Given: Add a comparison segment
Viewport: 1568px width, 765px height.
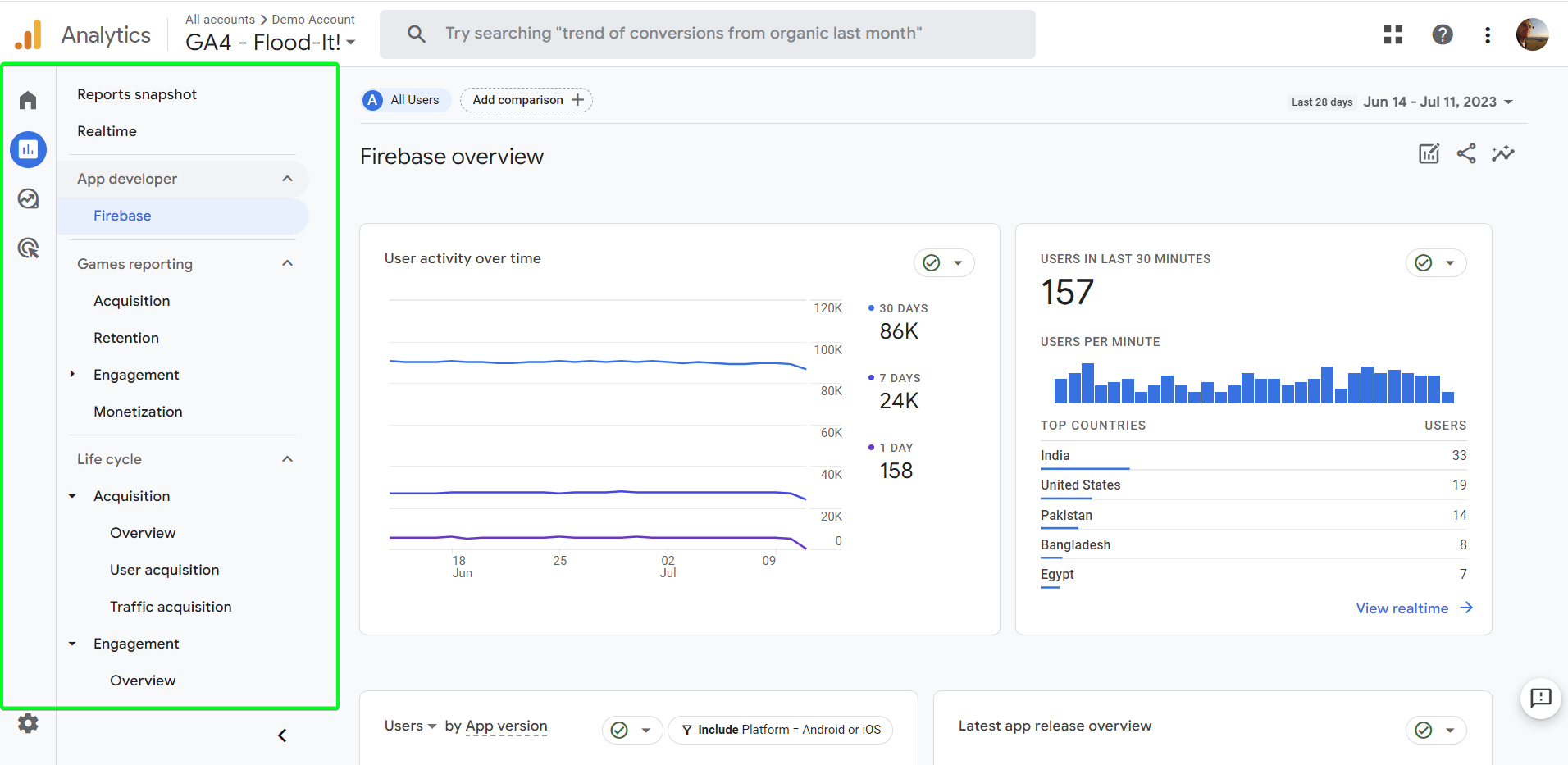Looking at the screenshot, I should click(x=526, y=99).
